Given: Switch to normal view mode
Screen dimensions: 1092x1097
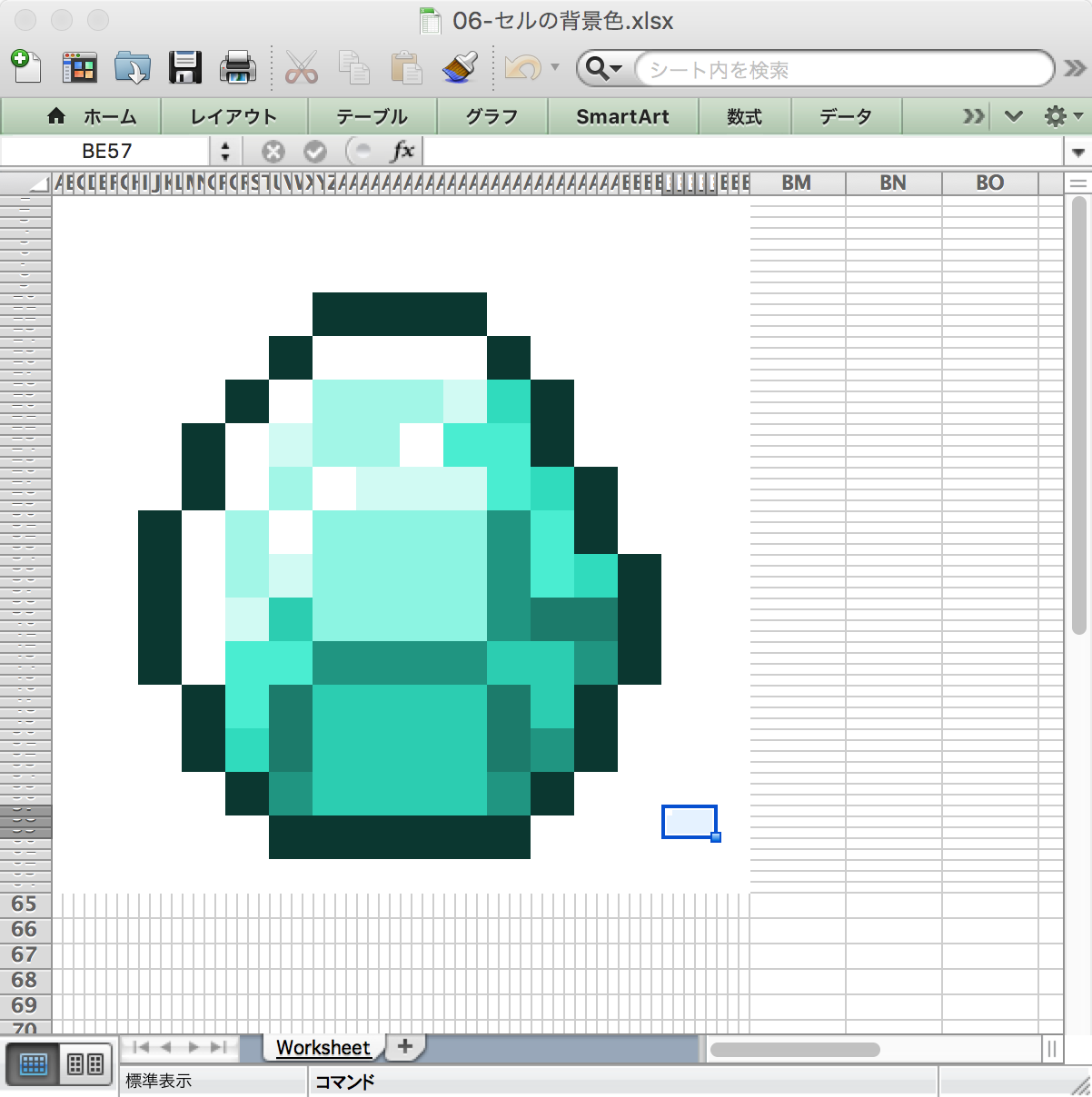Looking at the screenshot, I should (34, 1064).
